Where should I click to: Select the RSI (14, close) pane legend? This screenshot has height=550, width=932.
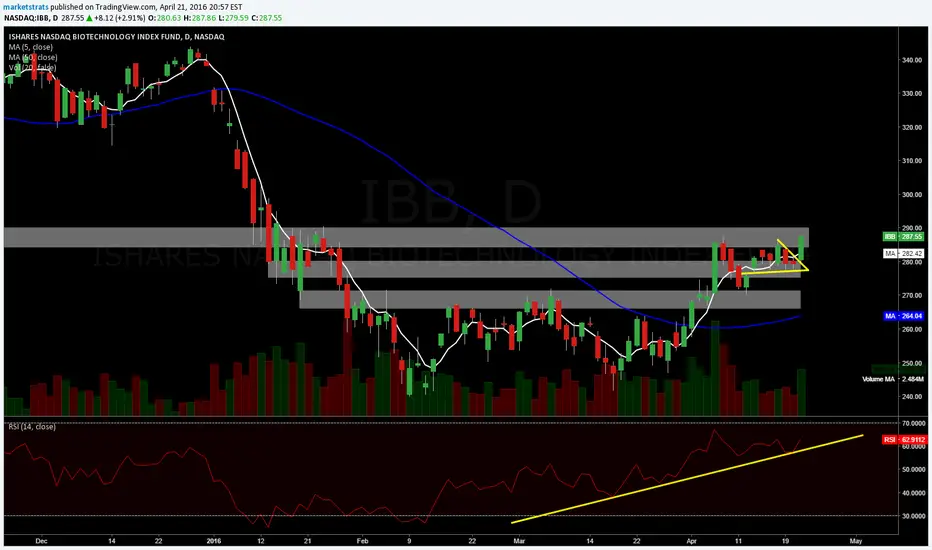coord(32,427)
